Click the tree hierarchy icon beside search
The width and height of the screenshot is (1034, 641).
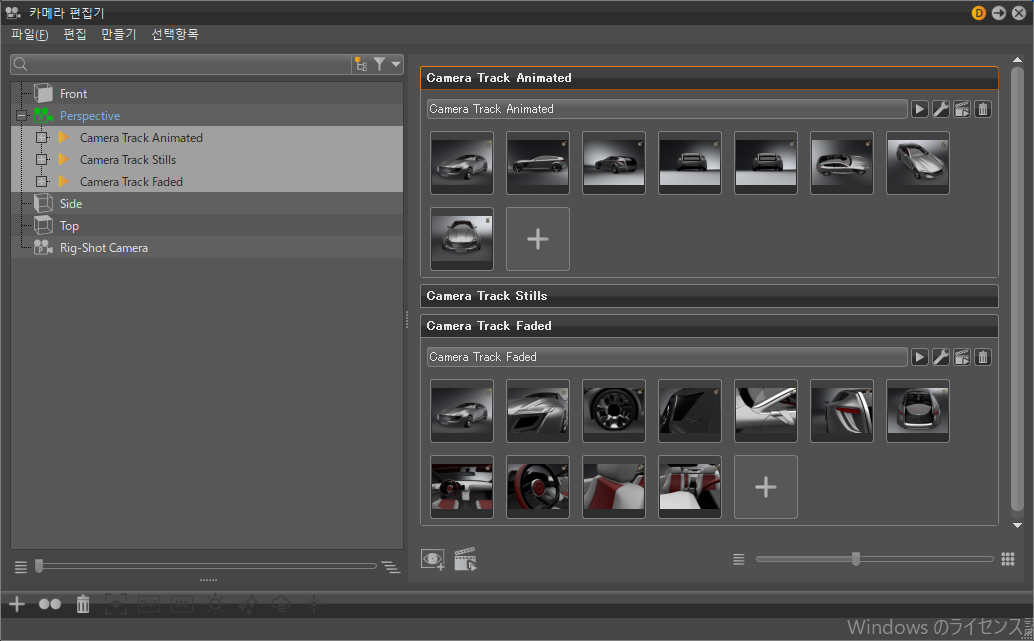point(361,64)
